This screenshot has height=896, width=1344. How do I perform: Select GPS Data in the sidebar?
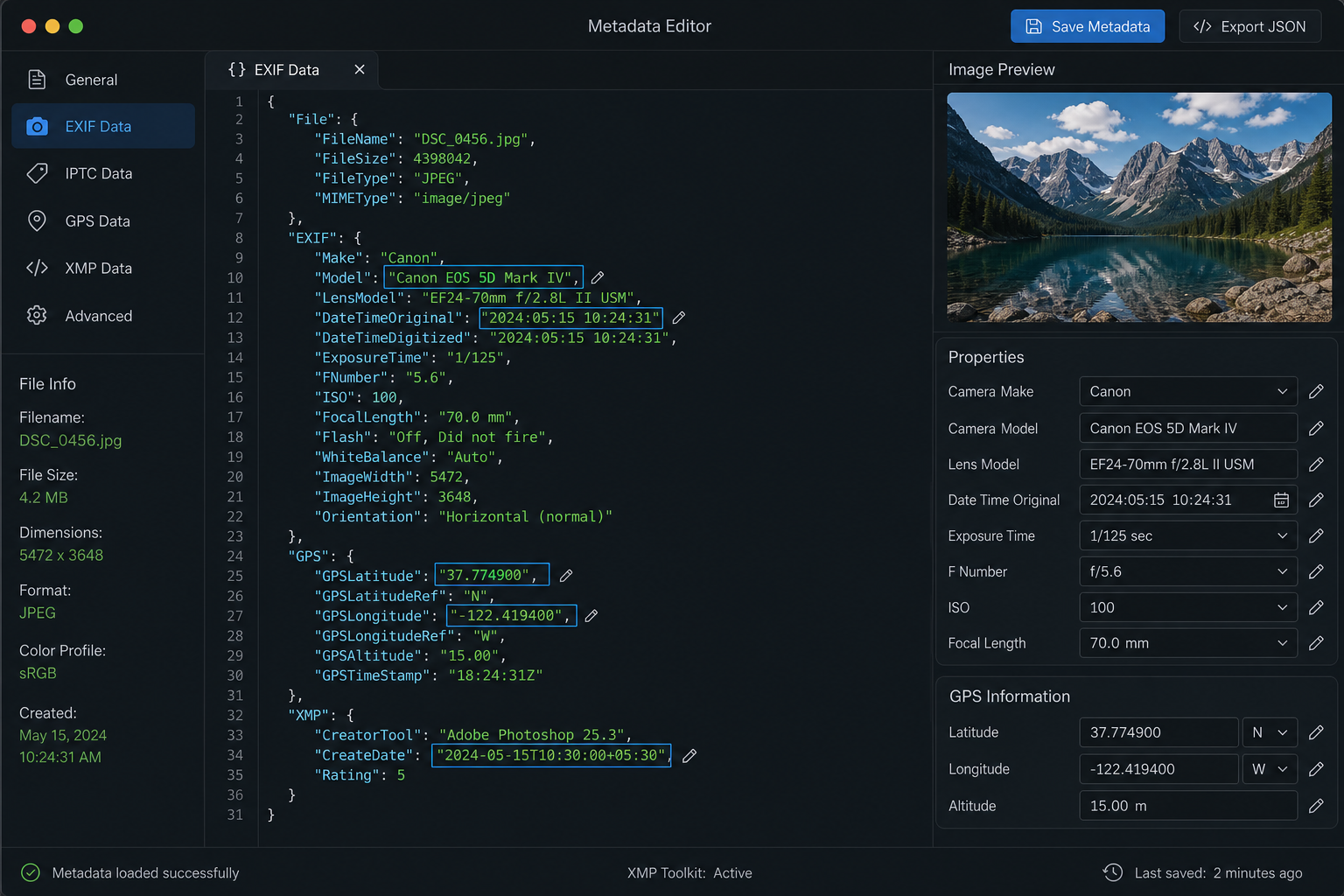coord(103,220)
